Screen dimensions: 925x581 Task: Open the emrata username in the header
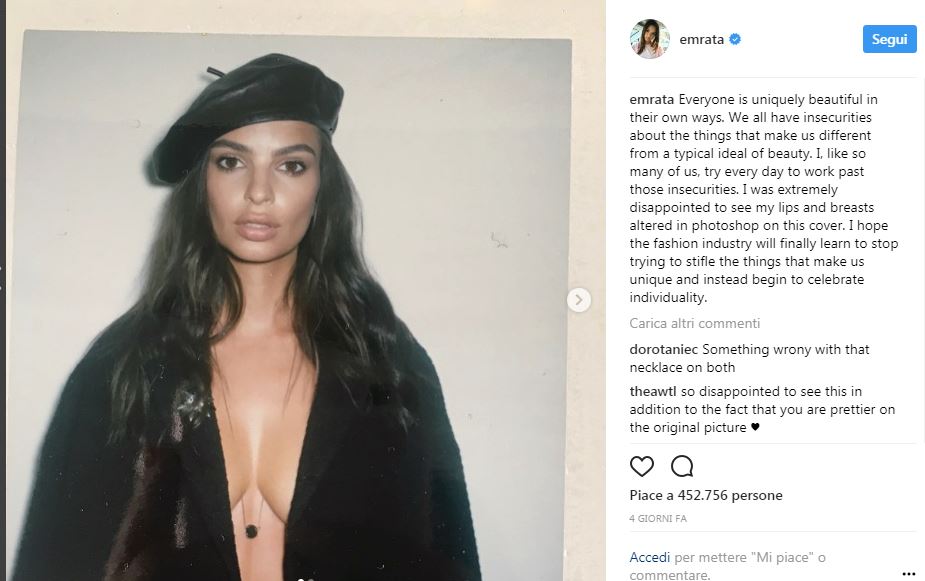click(x=701, y=40)
